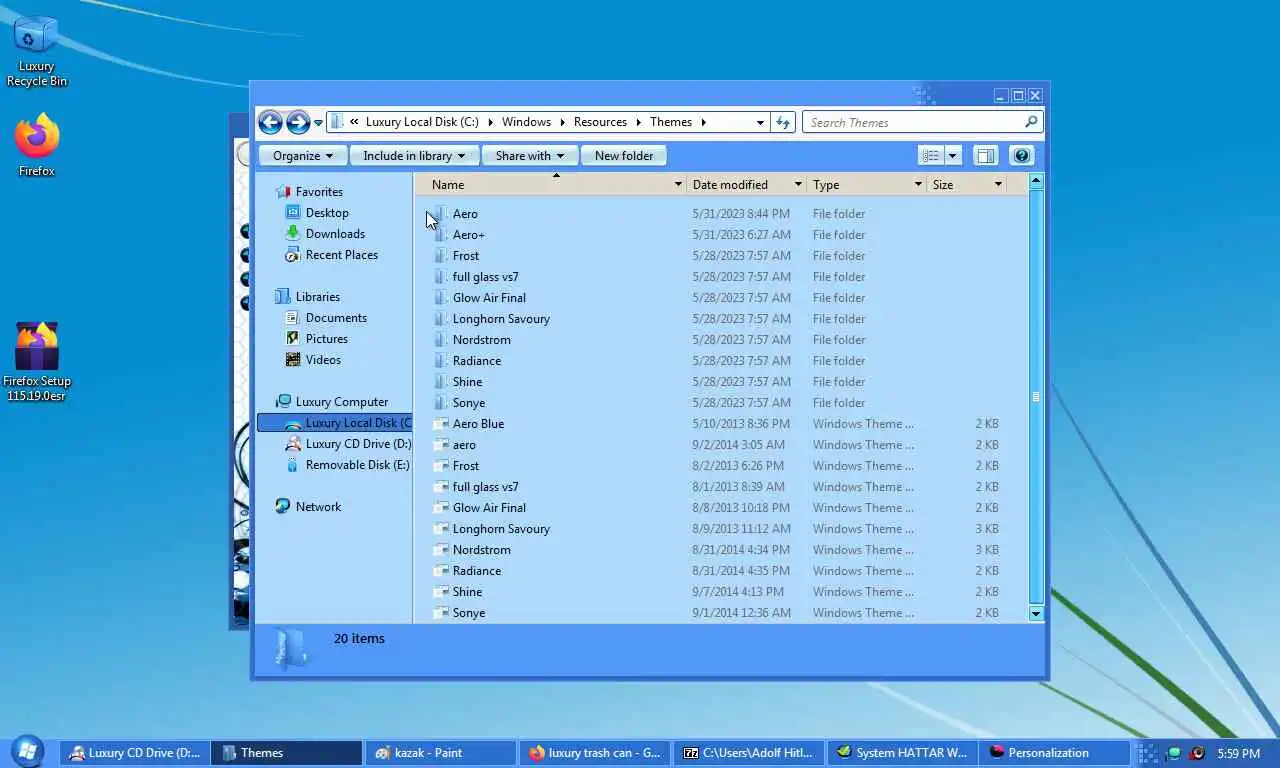Click scroll down arrow of file list

click(1036, 613)
